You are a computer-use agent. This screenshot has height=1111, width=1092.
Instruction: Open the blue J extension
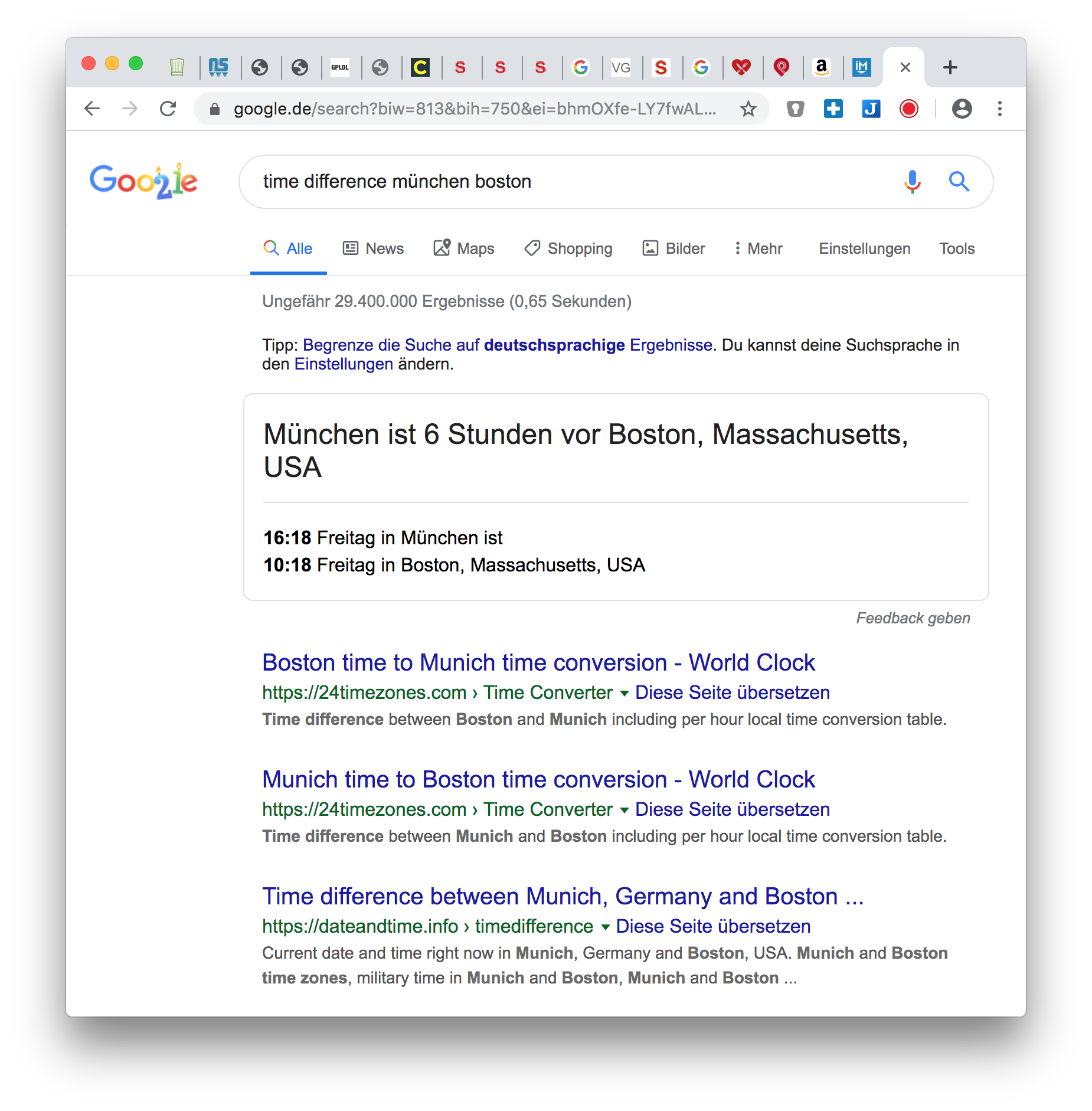pos(871,109)
